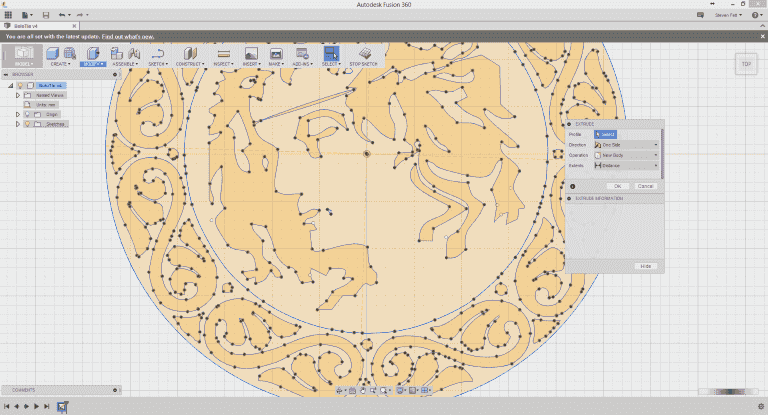This screenshot has width=768, height=415.
Task: Open the Find out what's new link
Action: pyautogui.click(x=127, y=37)
